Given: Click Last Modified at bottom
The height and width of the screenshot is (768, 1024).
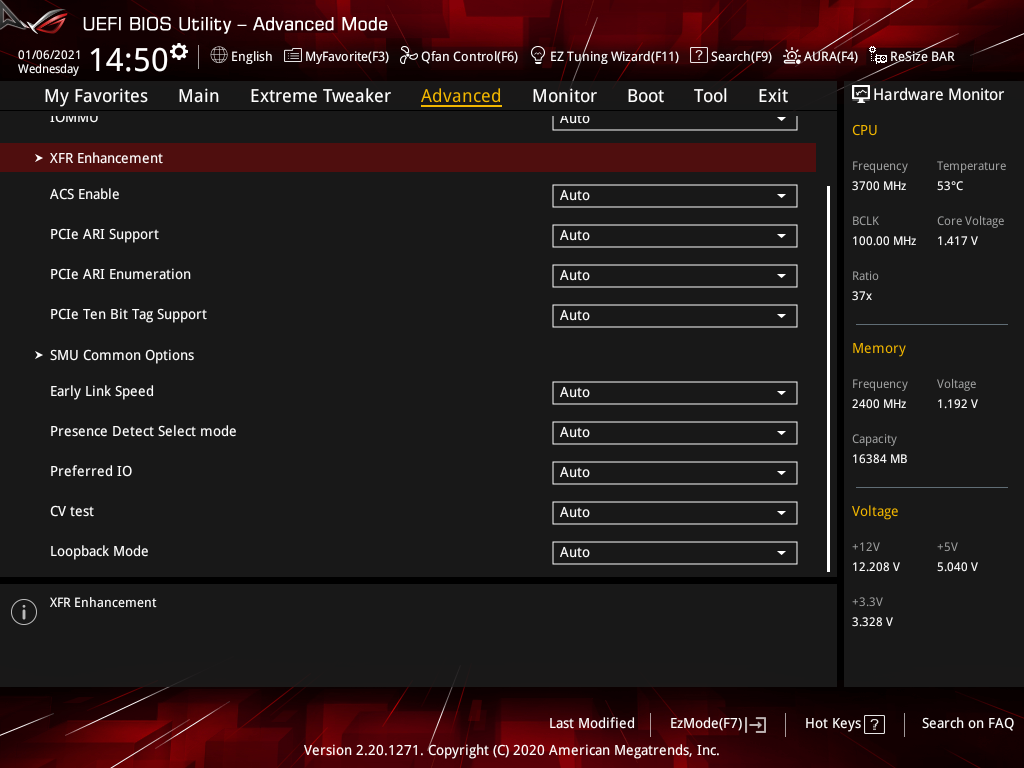Looking at the screenshot, I should coord(592,724).
